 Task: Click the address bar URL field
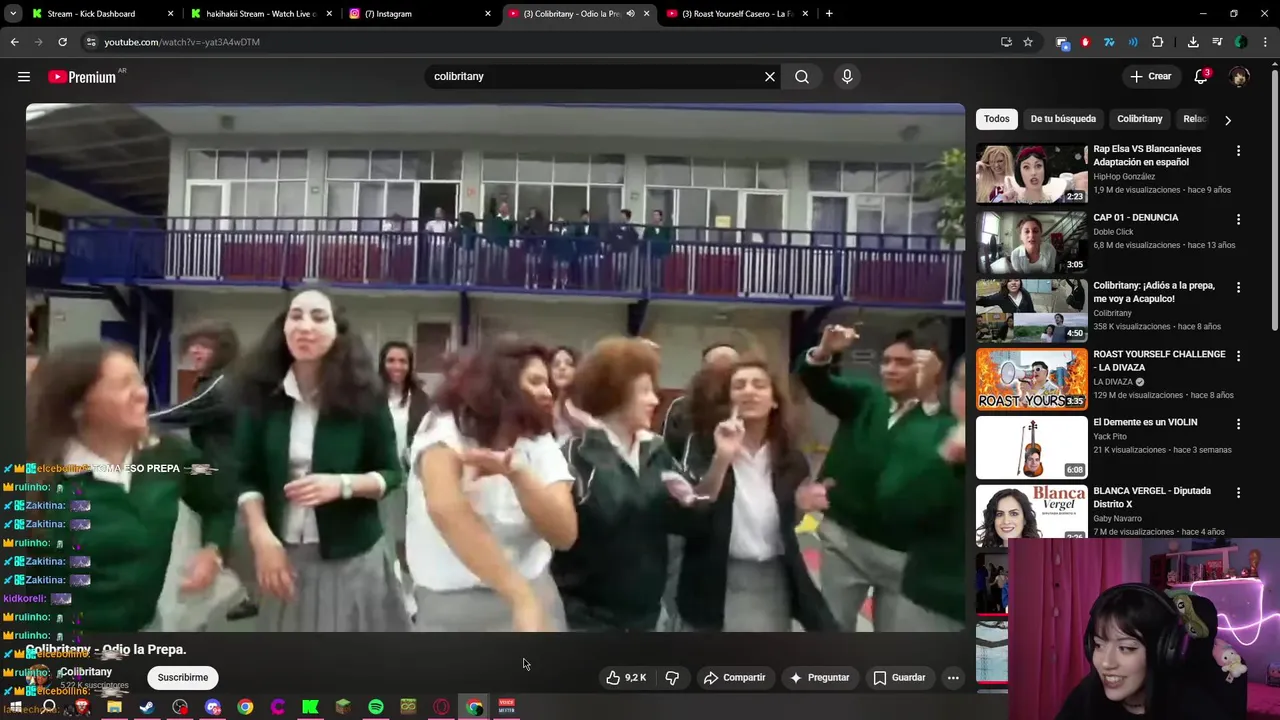pos(540,42)
